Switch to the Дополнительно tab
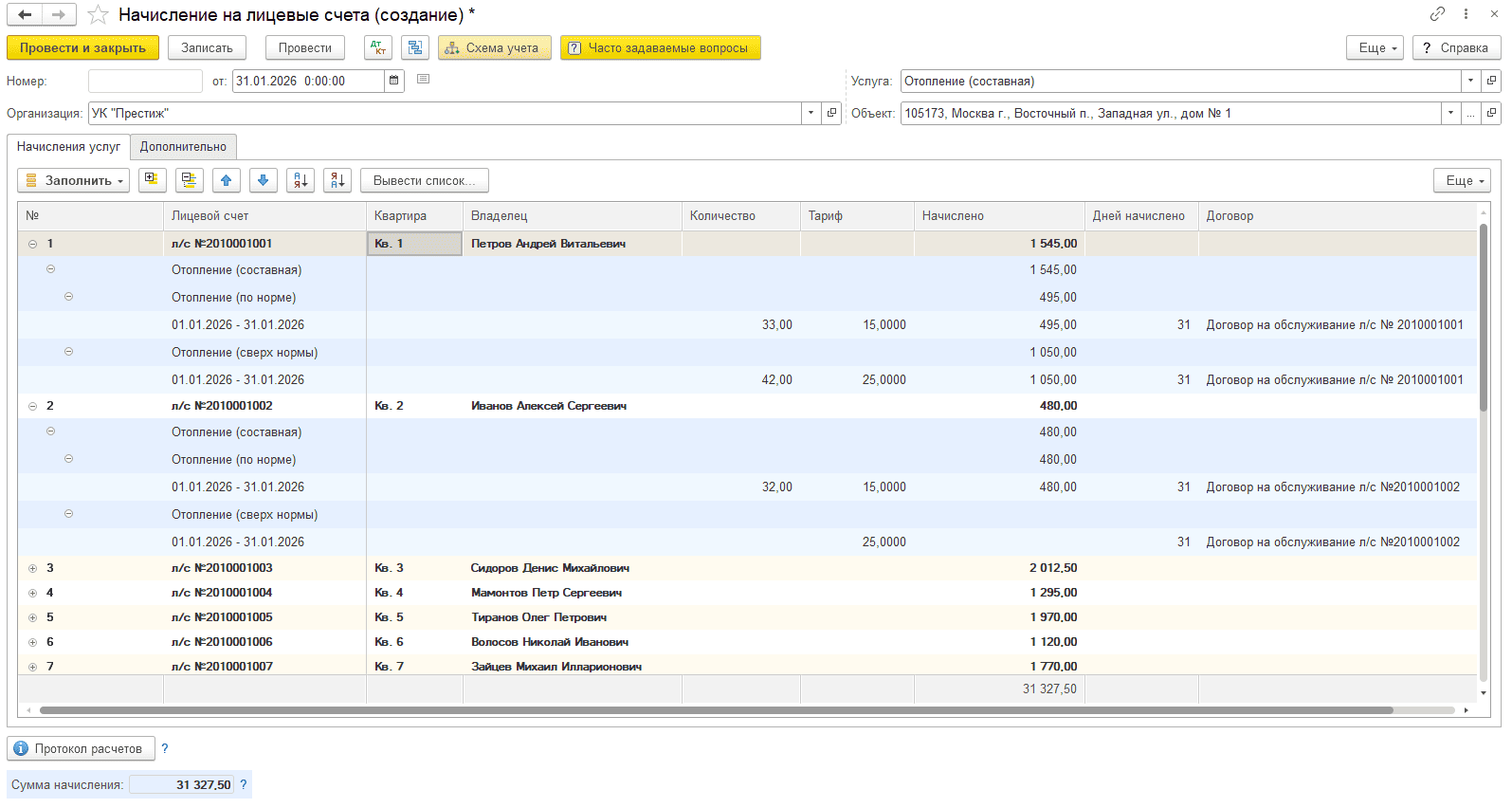The image size is (1512, 808). point(183,147)
